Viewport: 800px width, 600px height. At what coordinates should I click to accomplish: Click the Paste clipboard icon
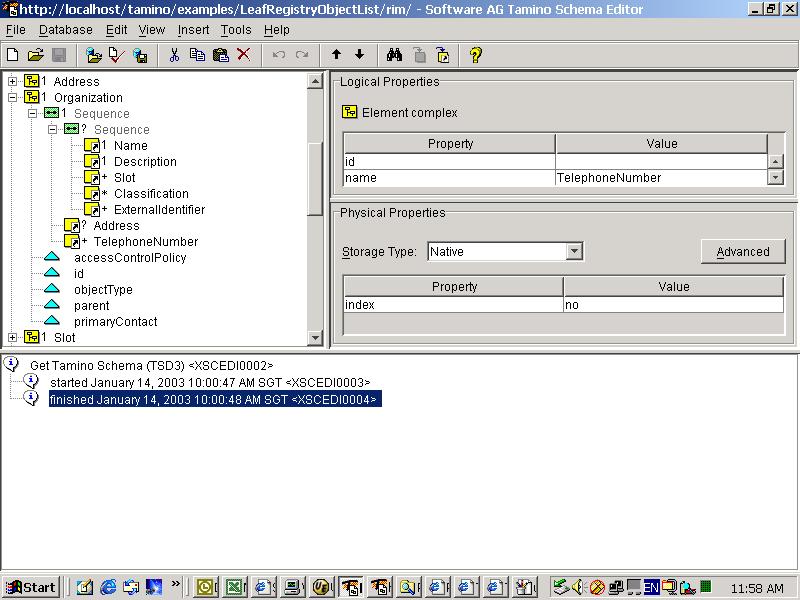220,55
